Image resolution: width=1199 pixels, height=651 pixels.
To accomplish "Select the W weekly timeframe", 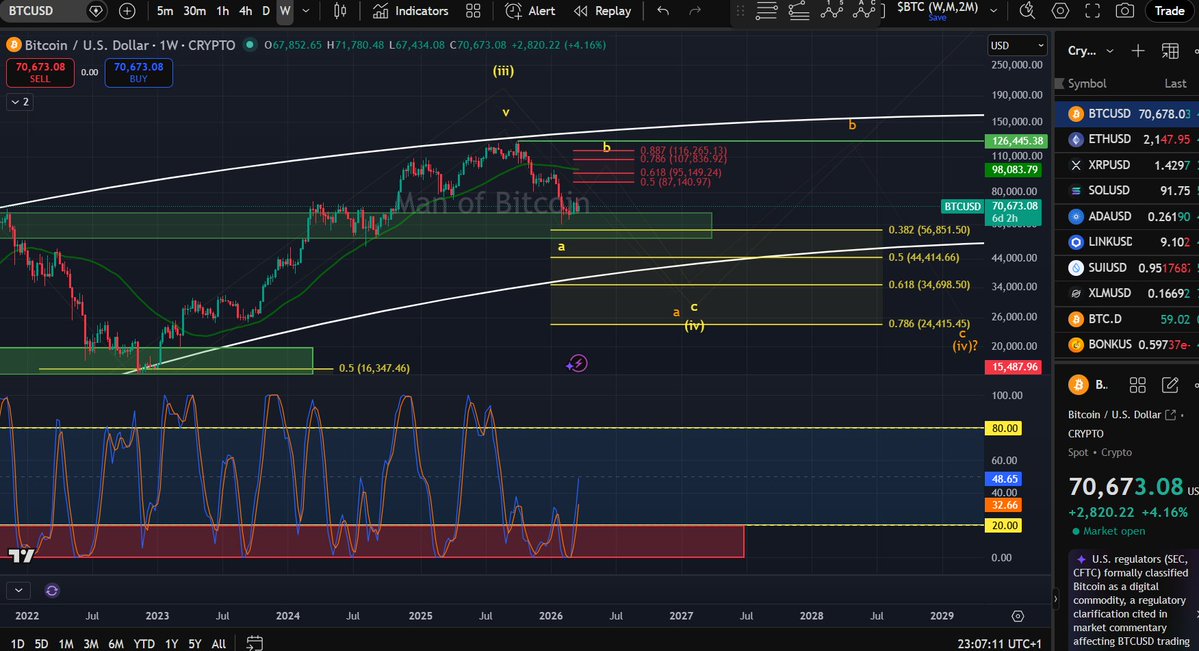I will 285,11.
